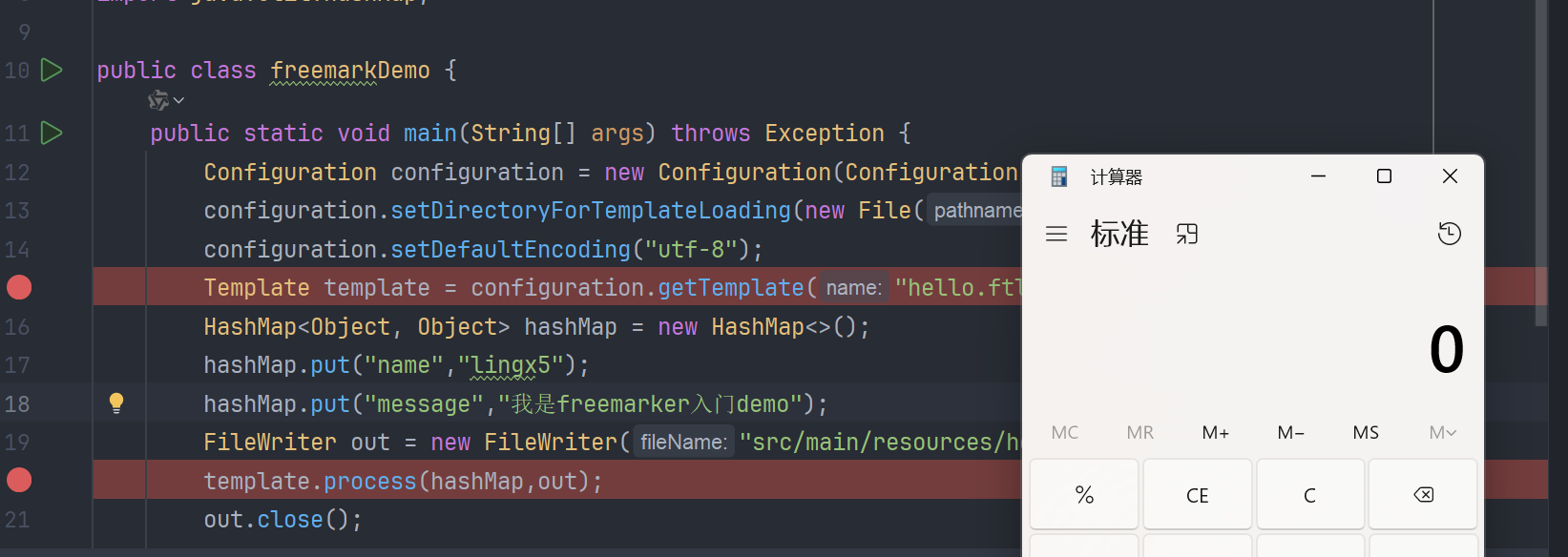Click the 标准 mode title in Calculator

(1119, 234)
